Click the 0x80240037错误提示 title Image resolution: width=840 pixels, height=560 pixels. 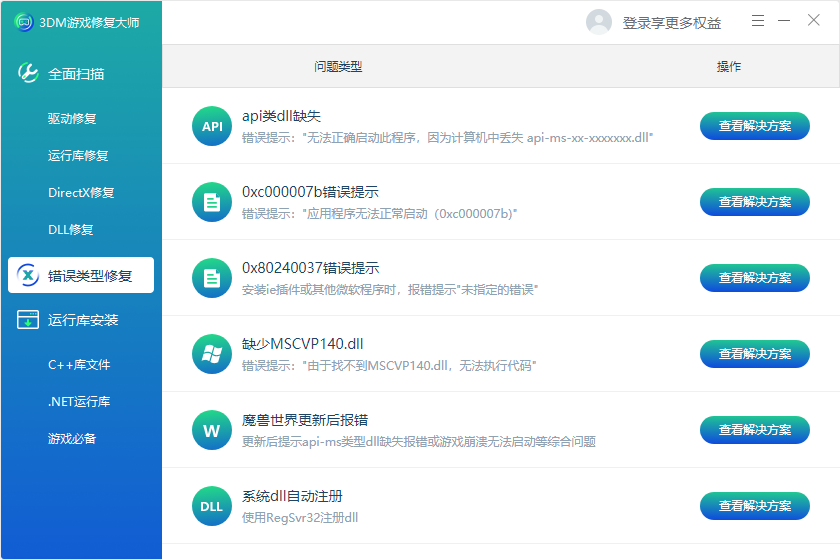[x=310, y=268]
